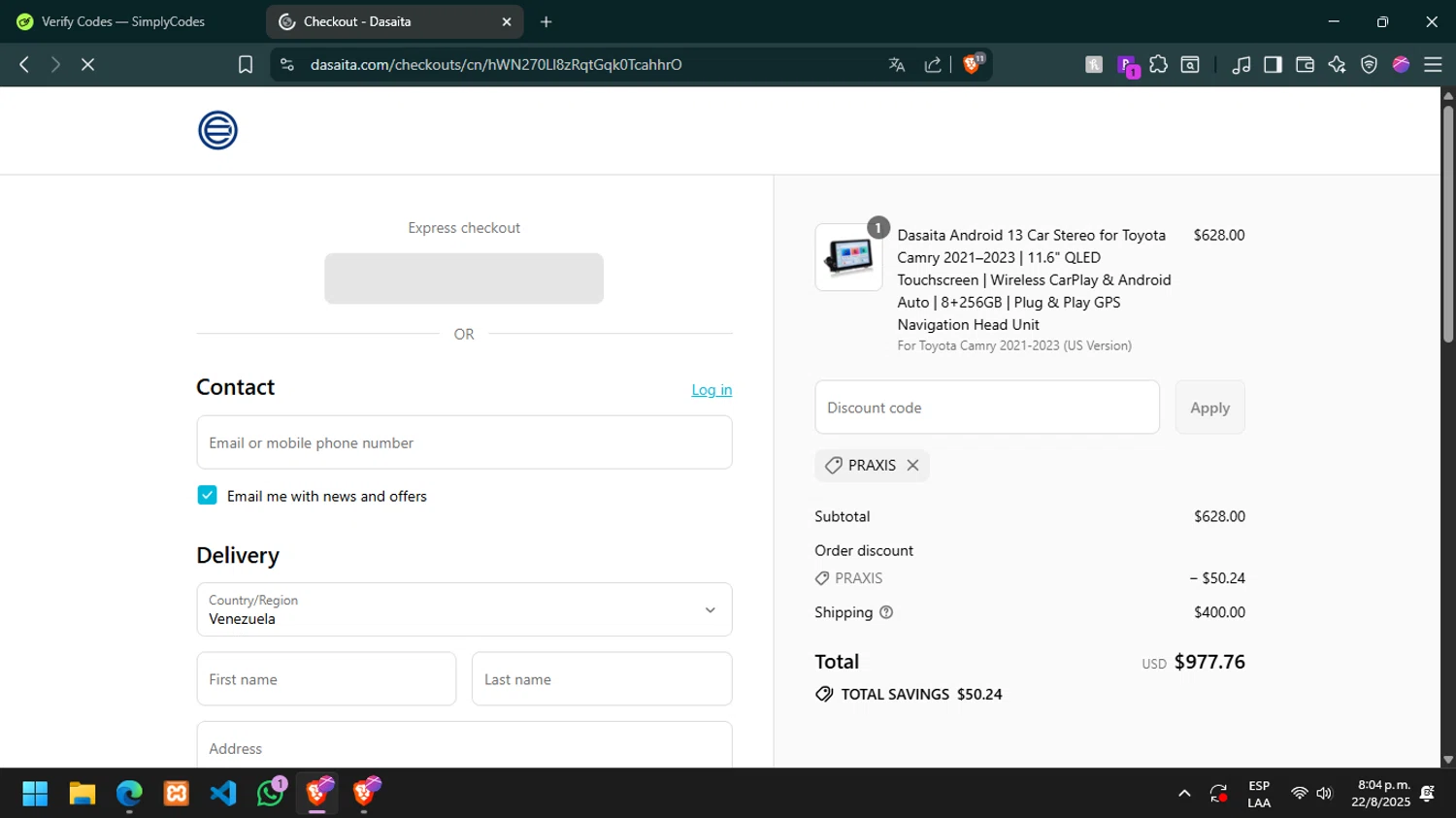Click the scrollbar down arrow

tap(1448, 760)
